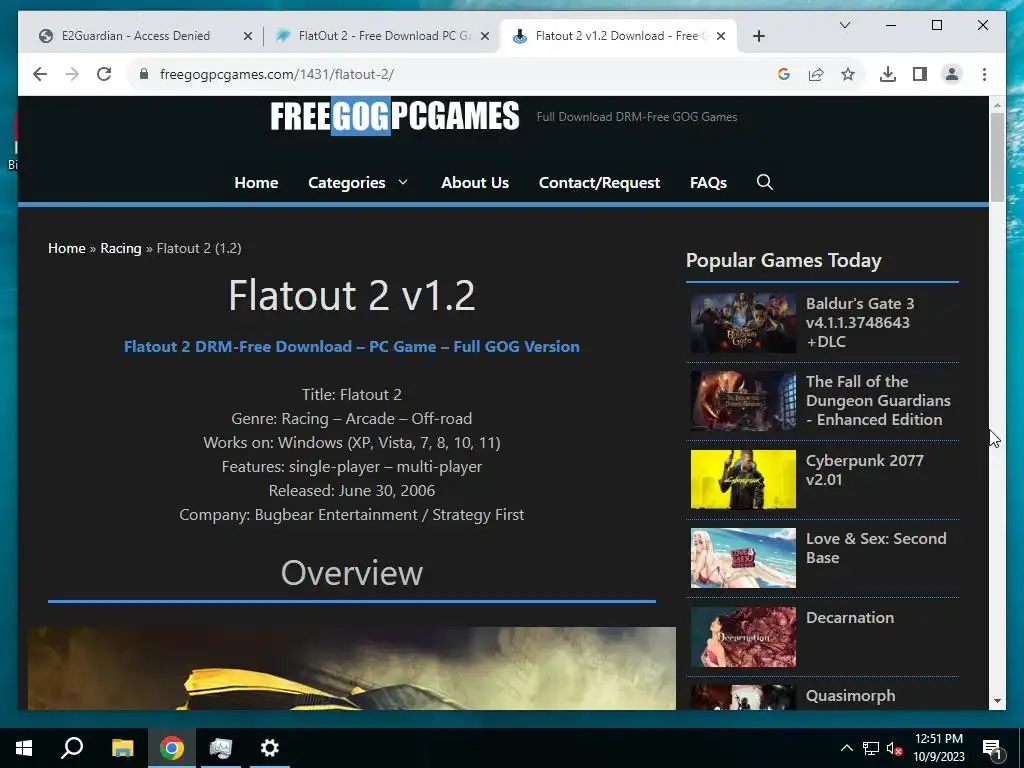The width and height of the screenshot is (1024, 768).
Task: Click the padlock site info icon
Action: click(144, 74)
